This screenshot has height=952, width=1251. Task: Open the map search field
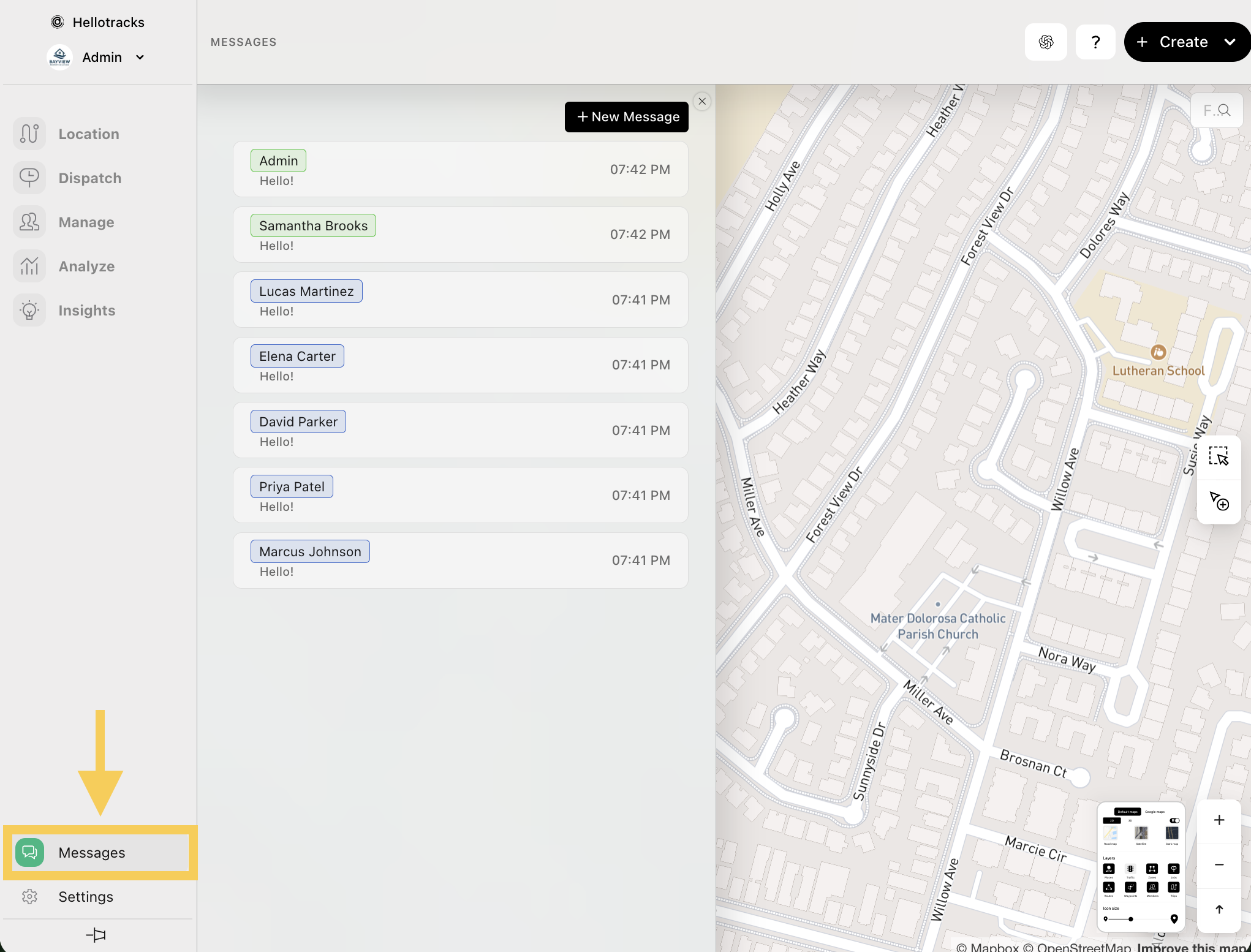[1217, 110]
